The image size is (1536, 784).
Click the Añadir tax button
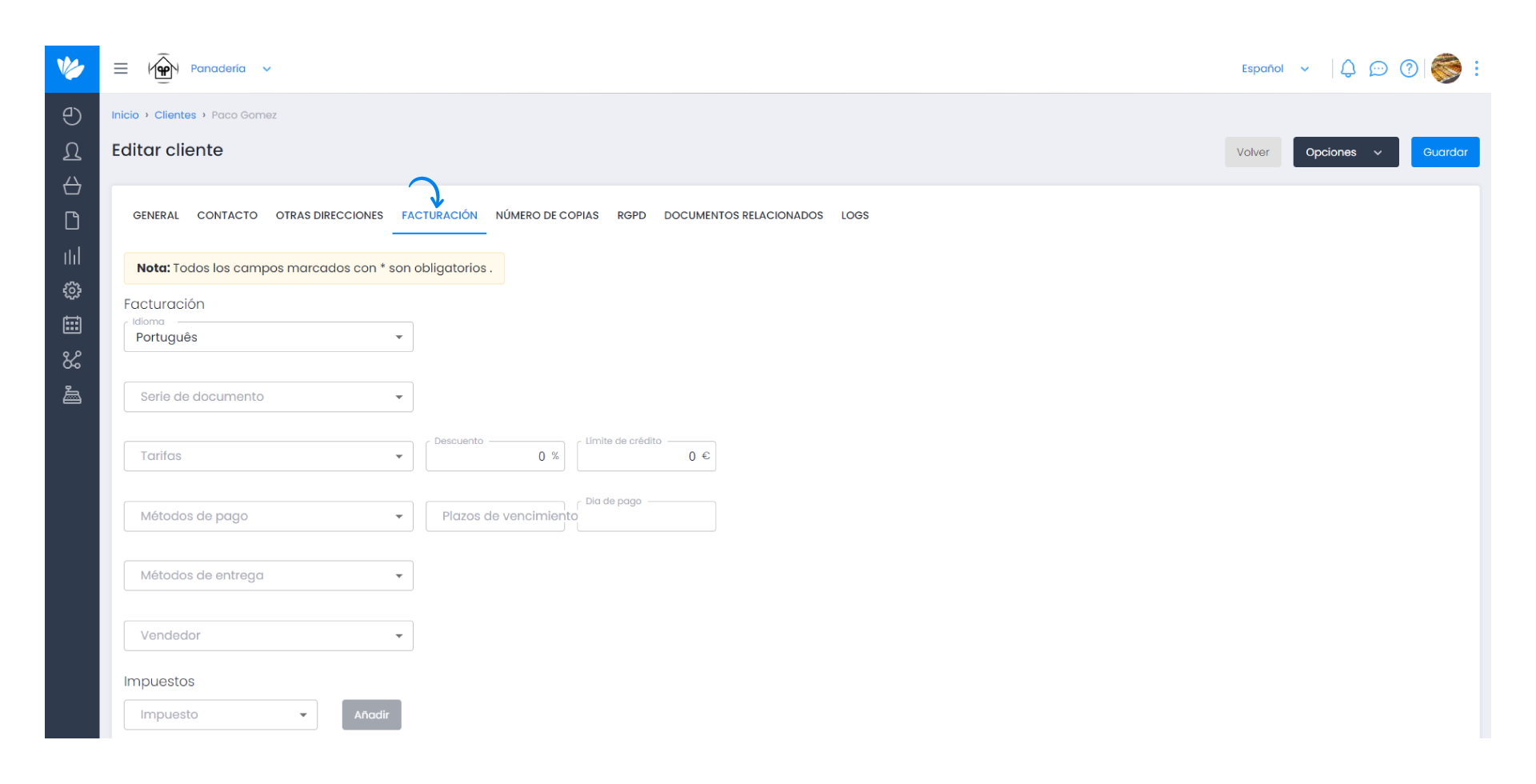click(x=372, y=714)
